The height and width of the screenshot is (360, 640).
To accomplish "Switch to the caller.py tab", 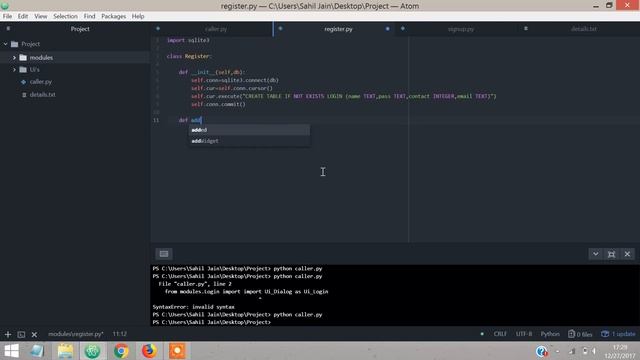I will [x=216, y=29].
